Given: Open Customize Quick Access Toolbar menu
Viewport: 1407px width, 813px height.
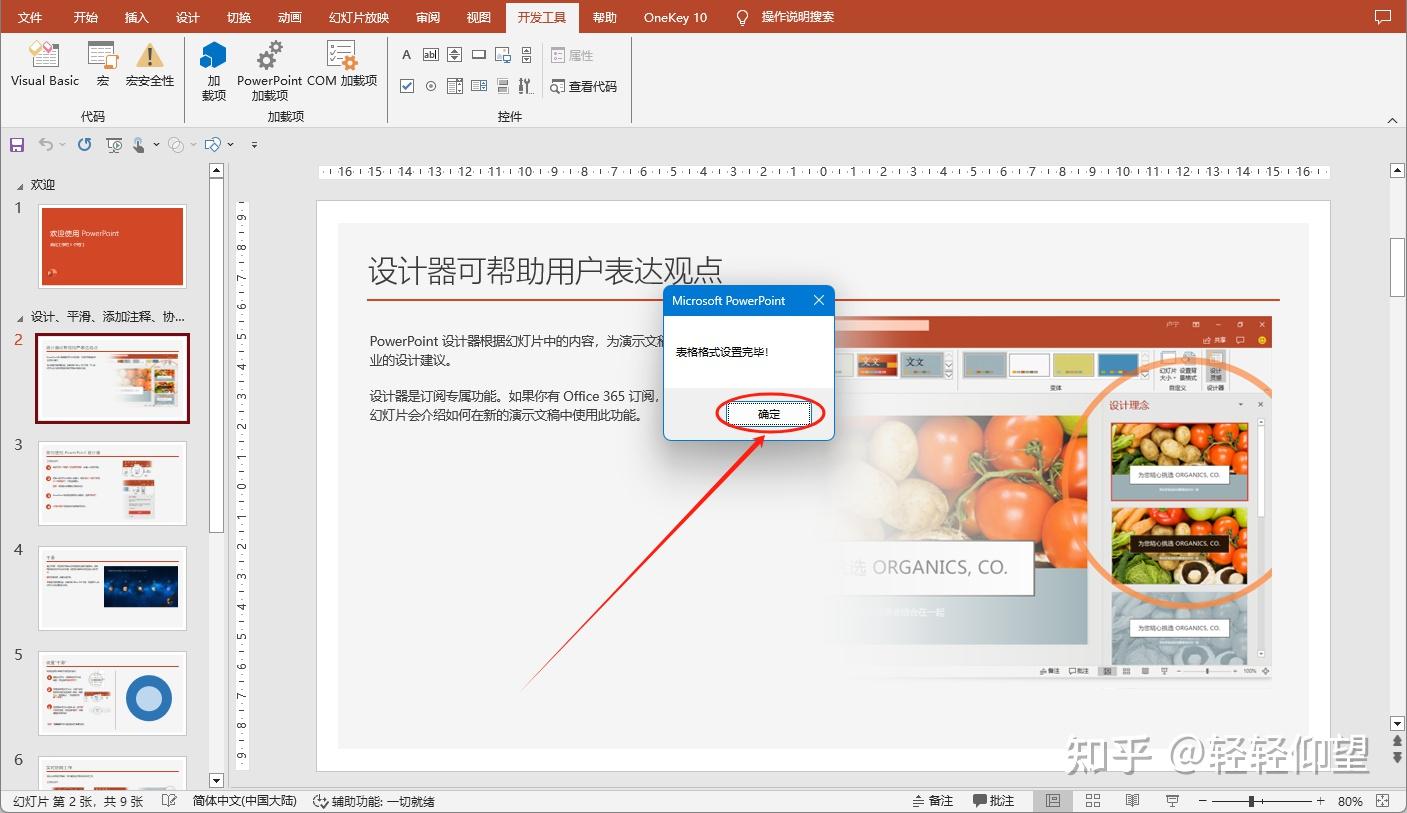Looking at the screenshot, I should (x=254, y=145).
